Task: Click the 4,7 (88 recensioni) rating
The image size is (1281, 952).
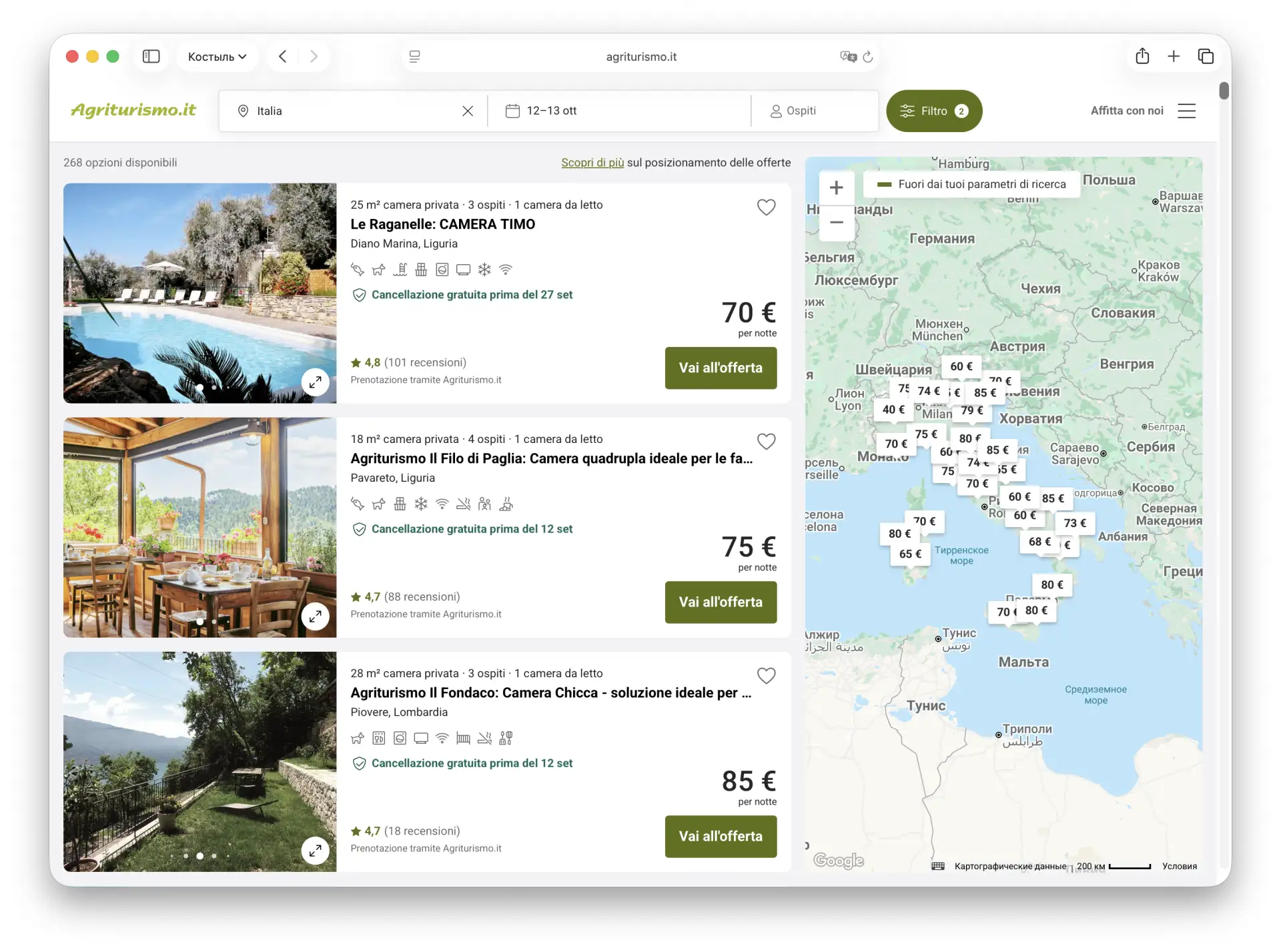Action: coord(406,596)
